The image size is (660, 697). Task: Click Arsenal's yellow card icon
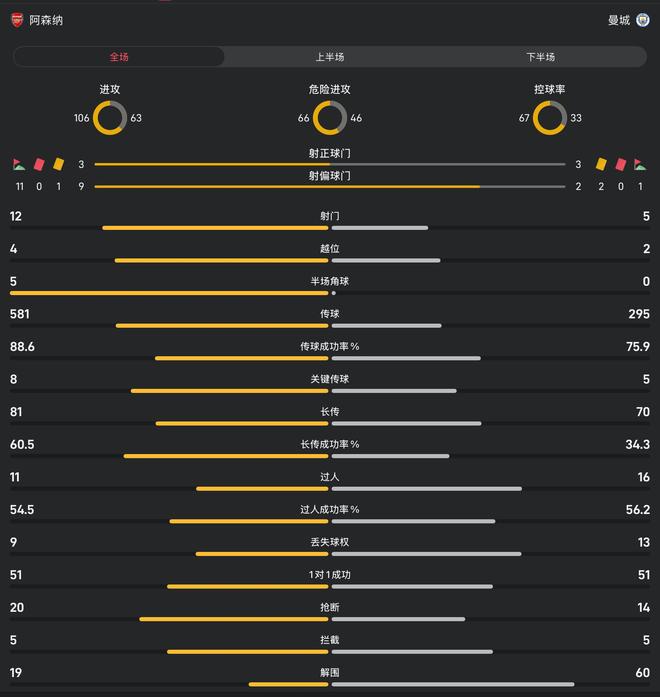coord(59,164)
